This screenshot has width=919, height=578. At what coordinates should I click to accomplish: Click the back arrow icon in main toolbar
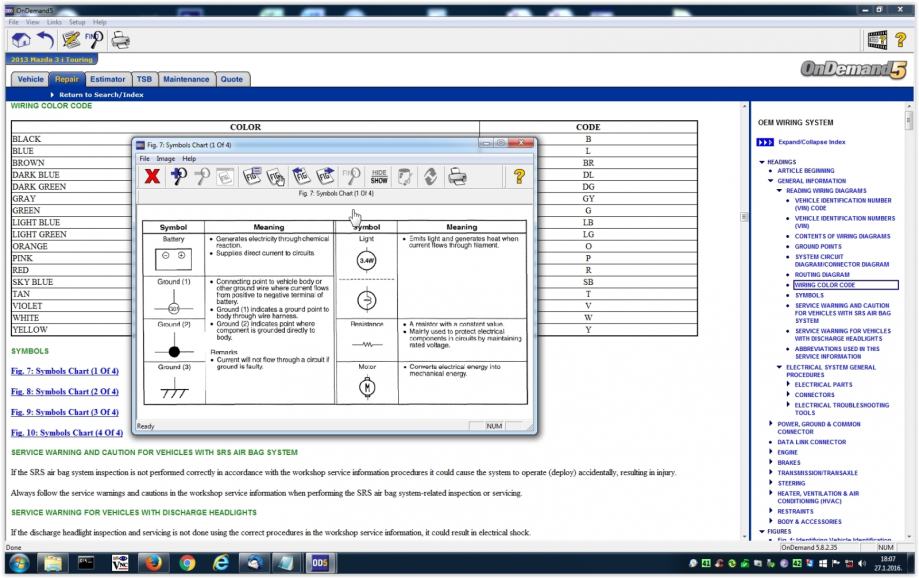tap(46, 40)
